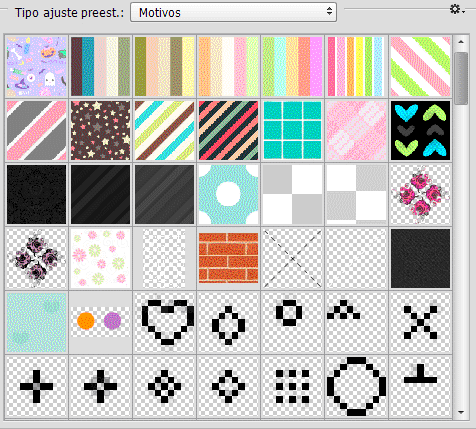This screenshot has width=476, height=429.
Task: Select the olive and peach vertical stripes pattern
Action: [x=164, y=66]
